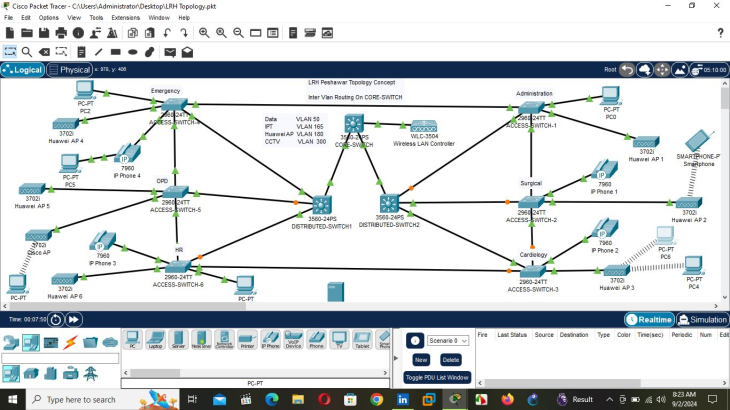
Task: Click the device search input field
Action: (60, 358)
